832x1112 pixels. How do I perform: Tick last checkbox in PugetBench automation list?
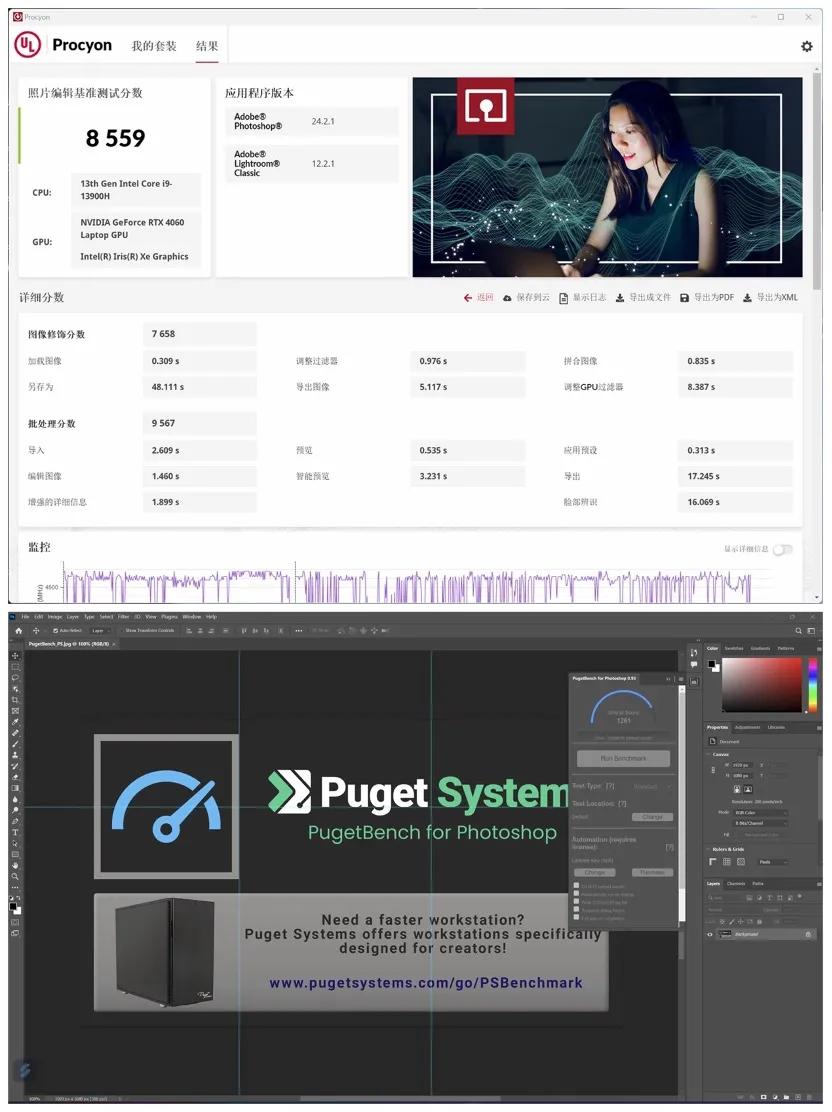(576, 918)
